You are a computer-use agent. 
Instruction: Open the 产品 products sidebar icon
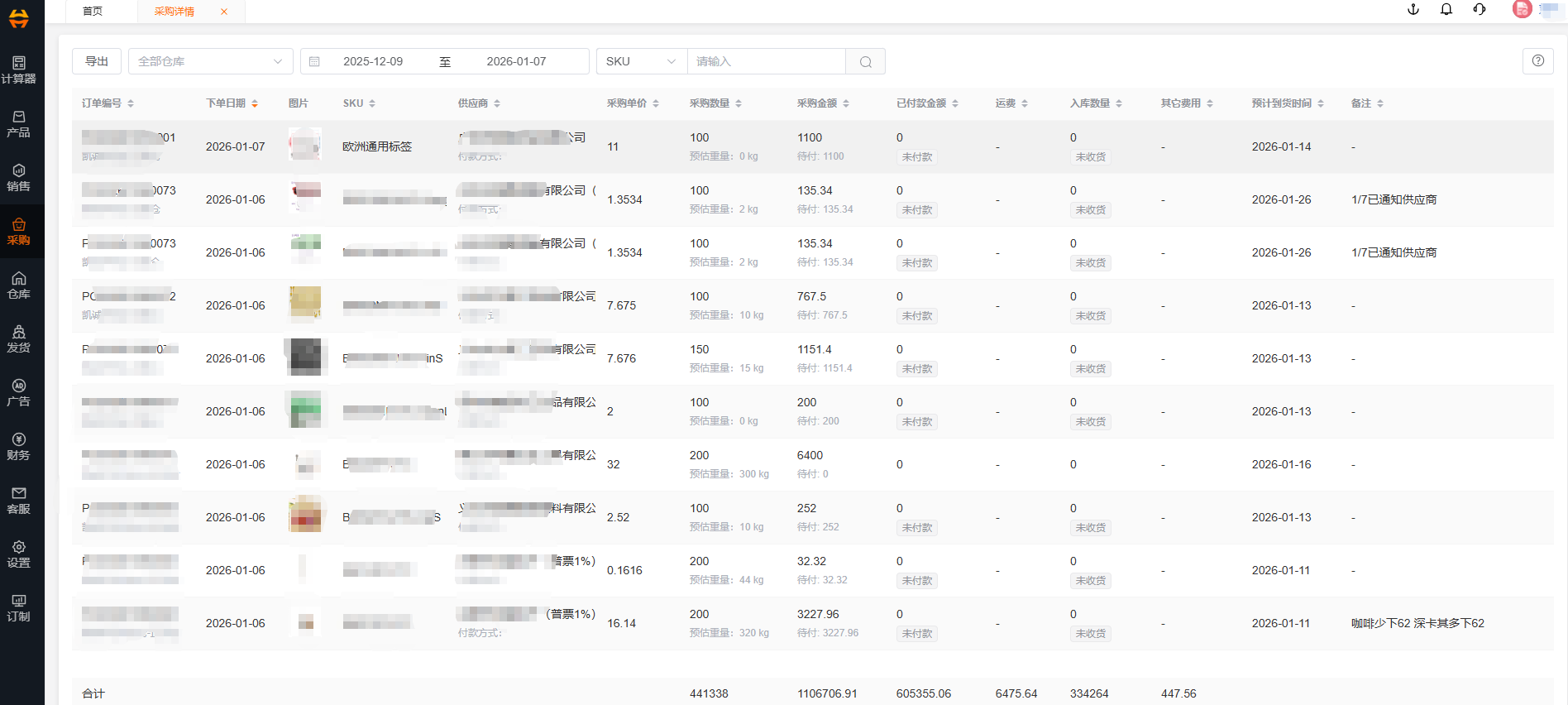(18, 123)
